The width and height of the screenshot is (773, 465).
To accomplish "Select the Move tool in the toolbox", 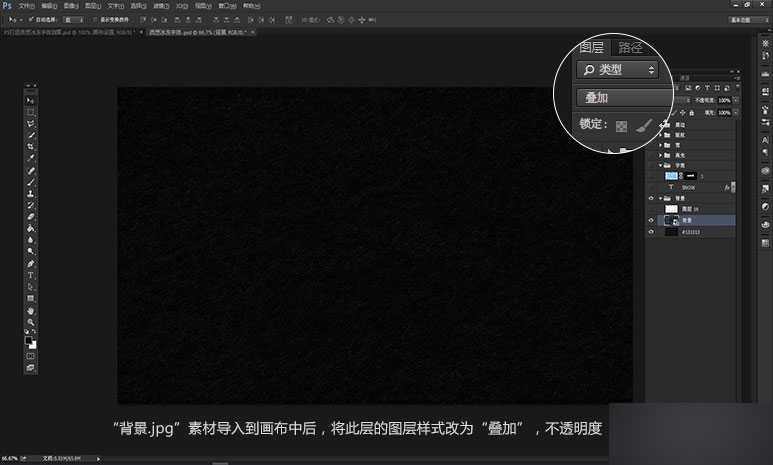I will (31, 100).
